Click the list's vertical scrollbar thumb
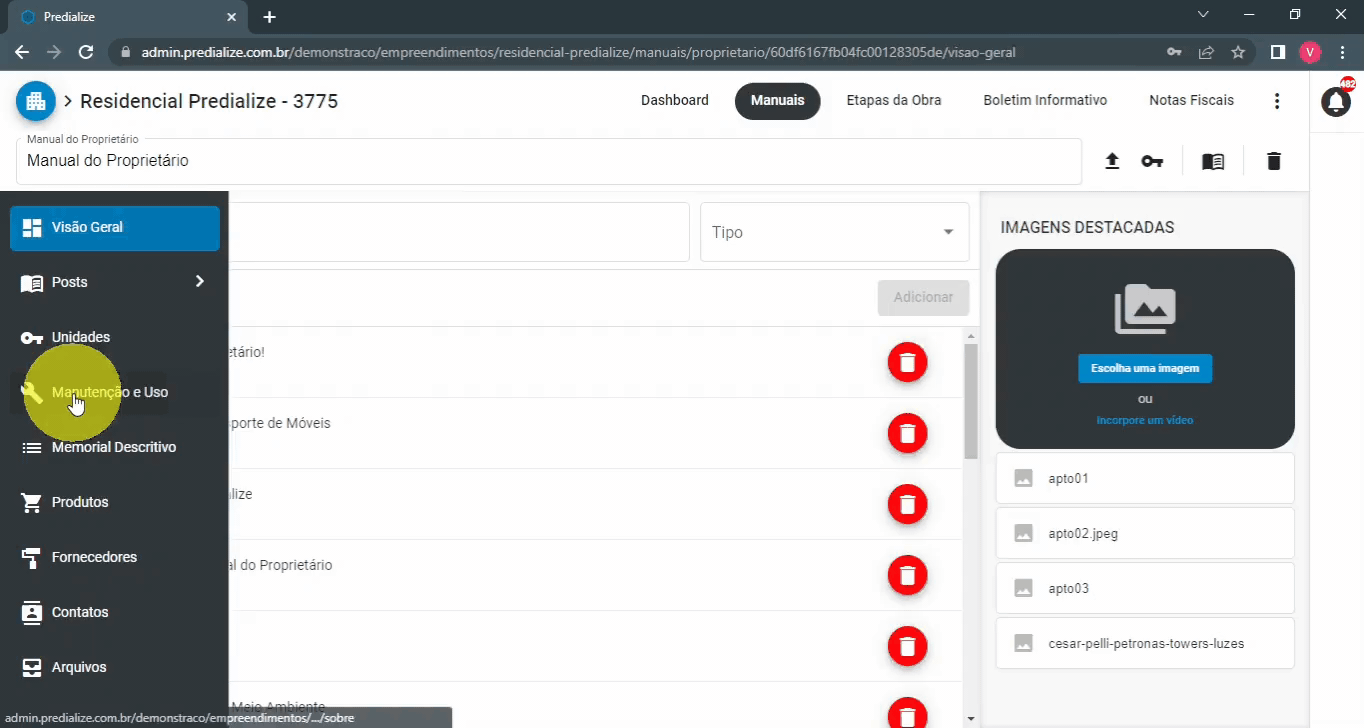 (x=970, y=400)
